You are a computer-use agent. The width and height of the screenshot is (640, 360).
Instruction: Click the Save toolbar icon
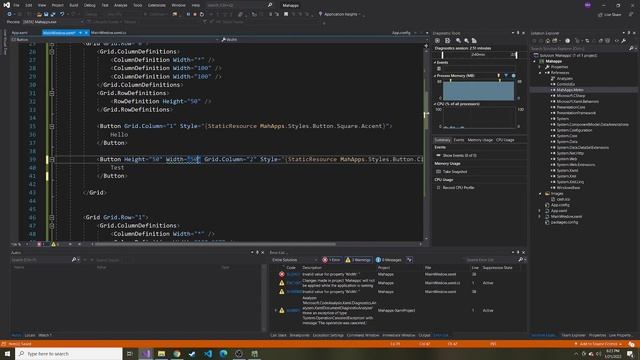tap(46, 14)
